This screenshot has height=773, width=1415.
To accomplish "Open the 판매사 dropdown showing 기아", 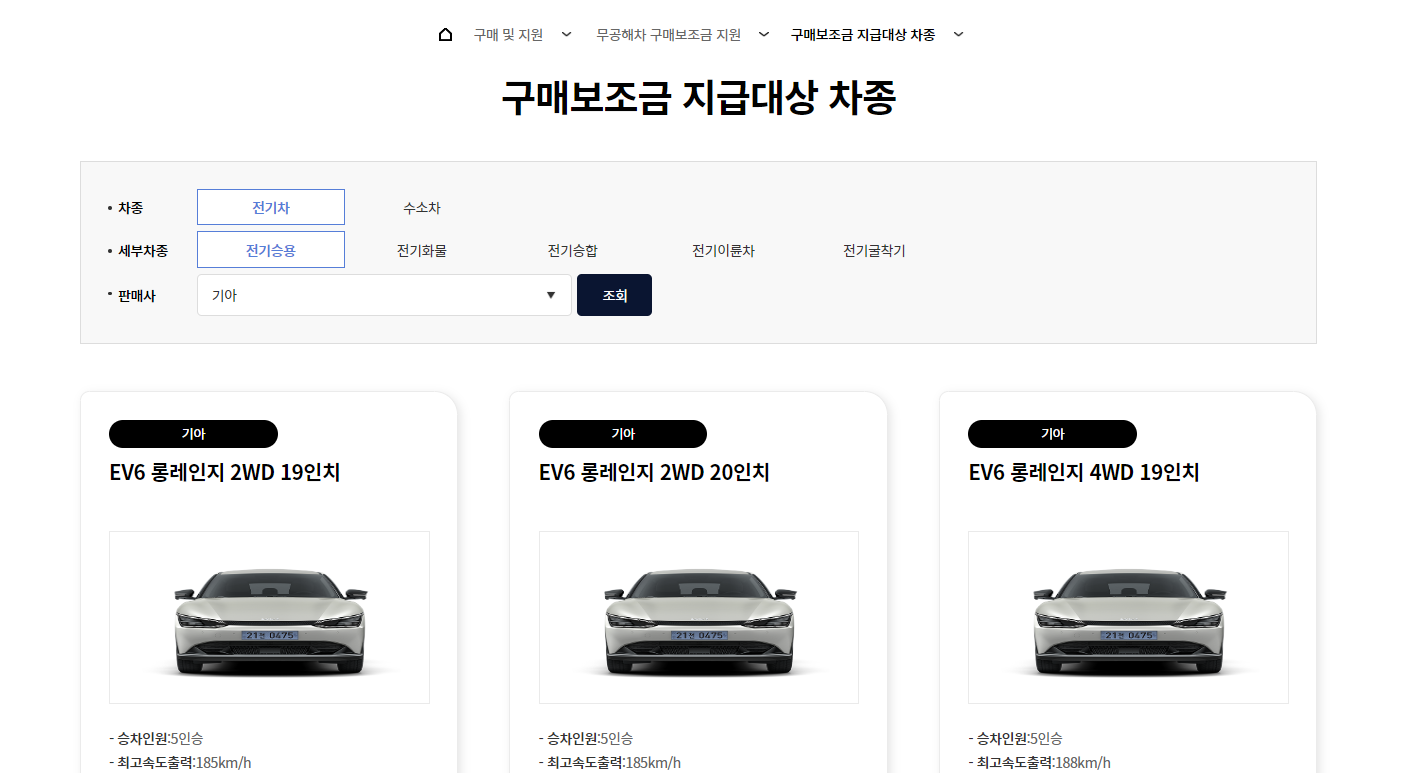I will point(384,295).
